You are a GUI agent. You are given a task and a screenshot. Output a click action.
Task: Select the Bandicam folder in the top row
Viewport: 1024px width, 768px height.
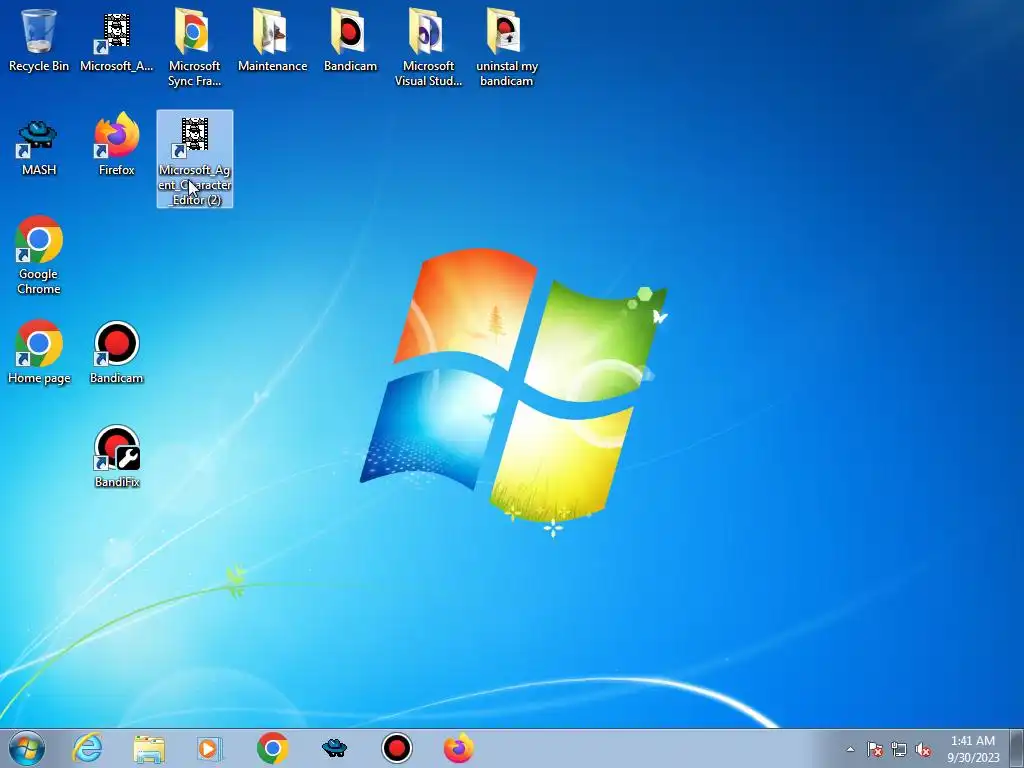pos(350,40)
